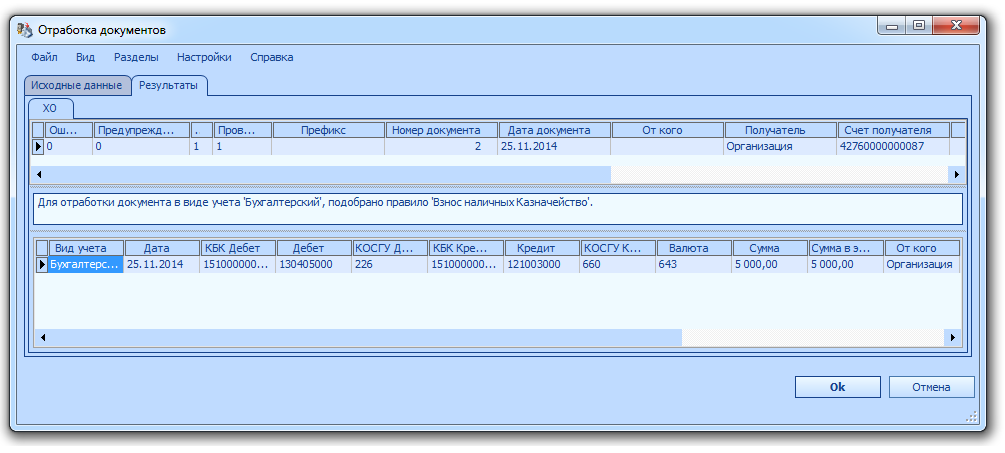Click the application icon in title bar
The width and height of the screenshot is (1005, 453).
(24, 29)
